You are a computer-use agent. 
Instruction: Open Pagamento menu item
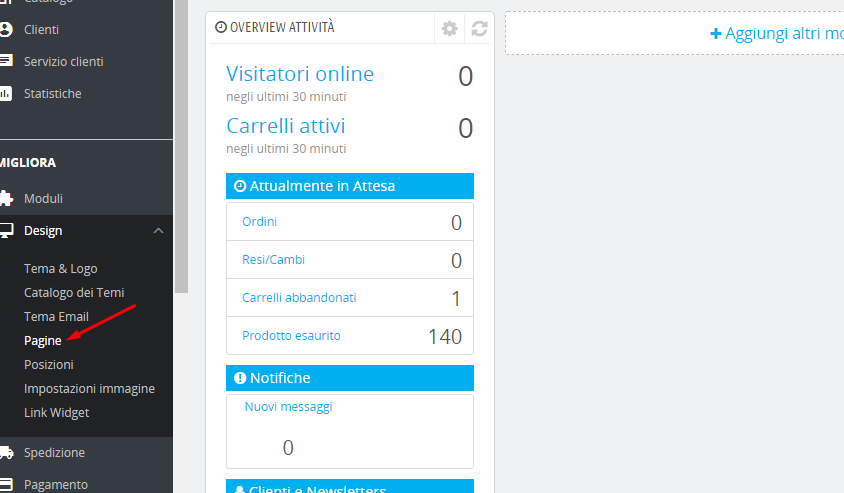coord(56,484)
